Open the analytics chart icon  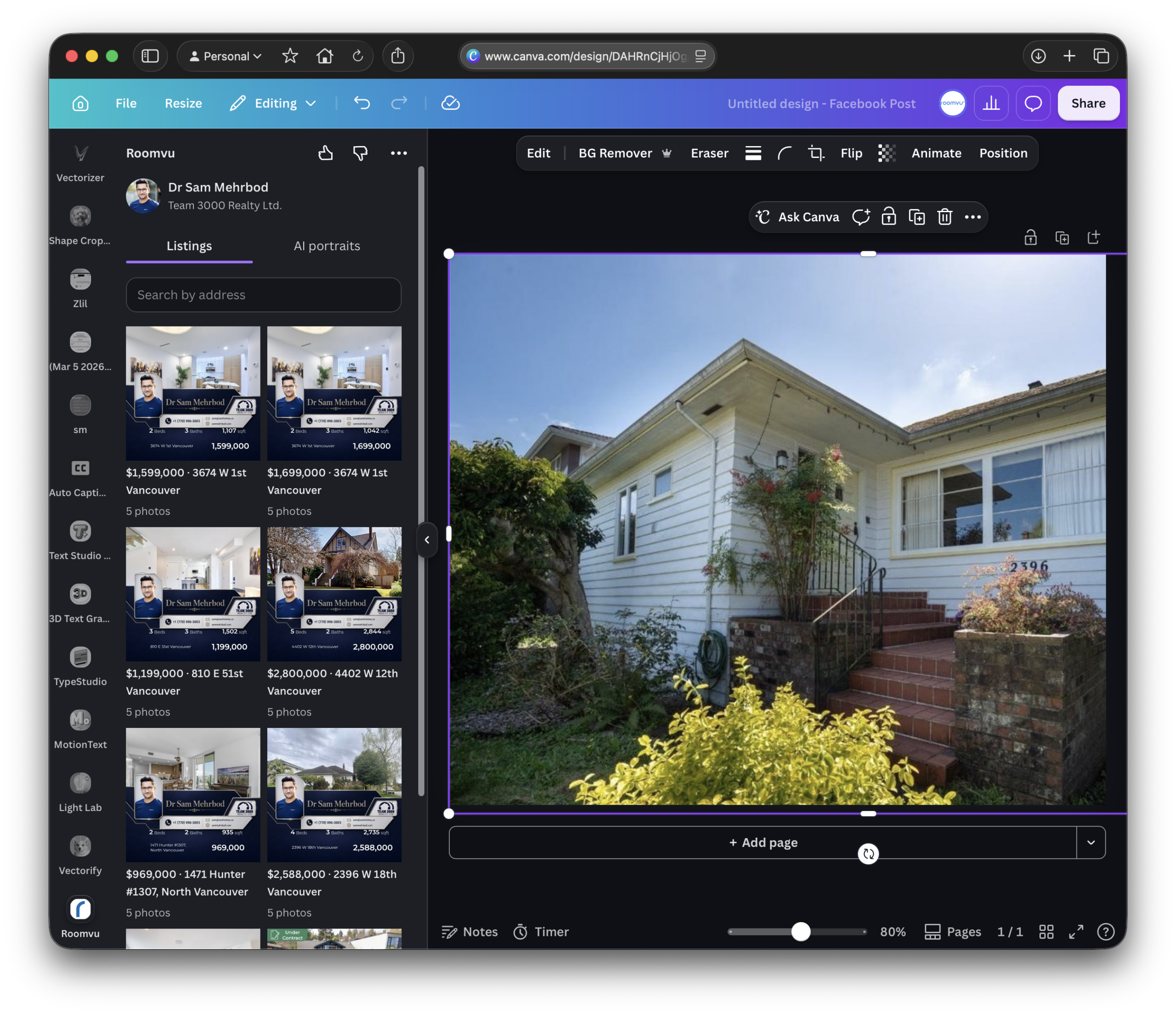click(991, 103)
